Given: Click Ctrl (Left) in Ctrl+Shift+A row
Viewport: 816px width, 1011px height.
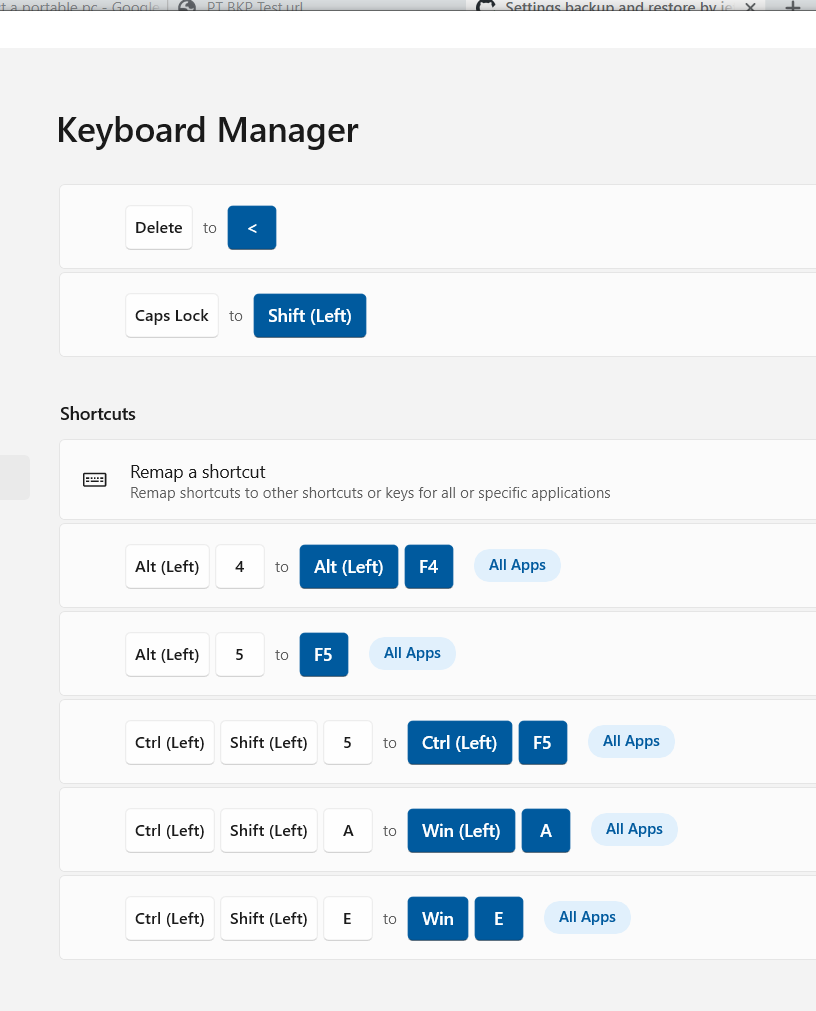Looking at the screenshot, I should click(170, 830).
